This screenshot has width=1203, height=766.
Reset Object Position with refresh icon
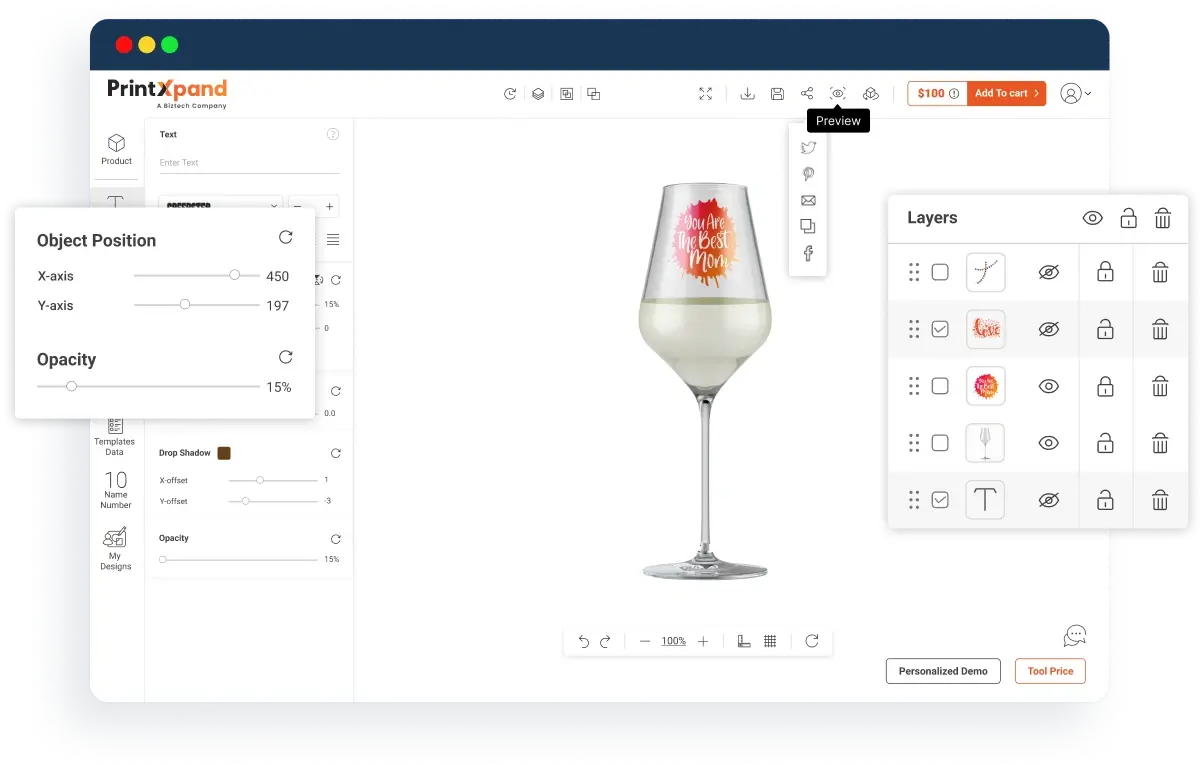(x=286, y=238)
